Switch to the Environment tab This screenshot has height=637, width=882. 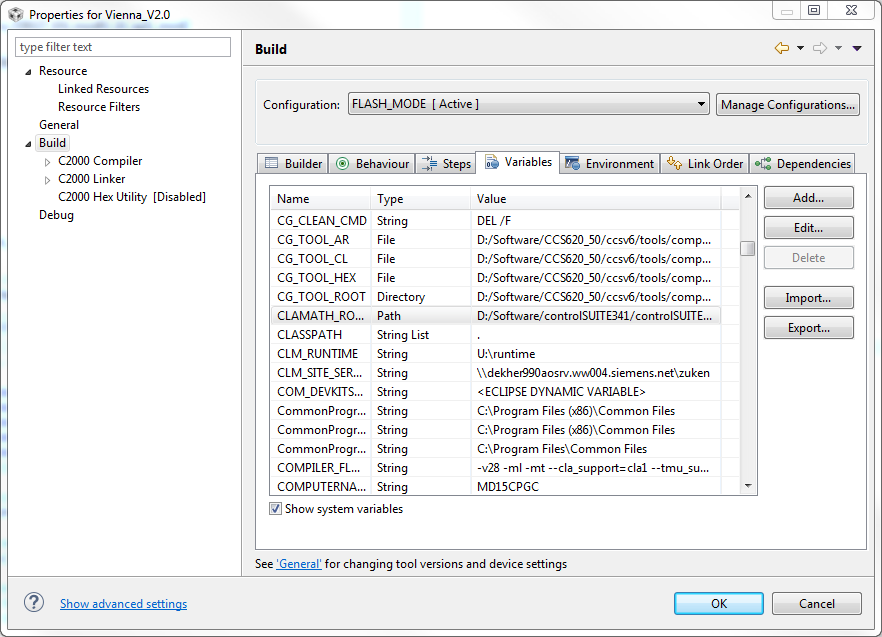[x=610, y=163]
